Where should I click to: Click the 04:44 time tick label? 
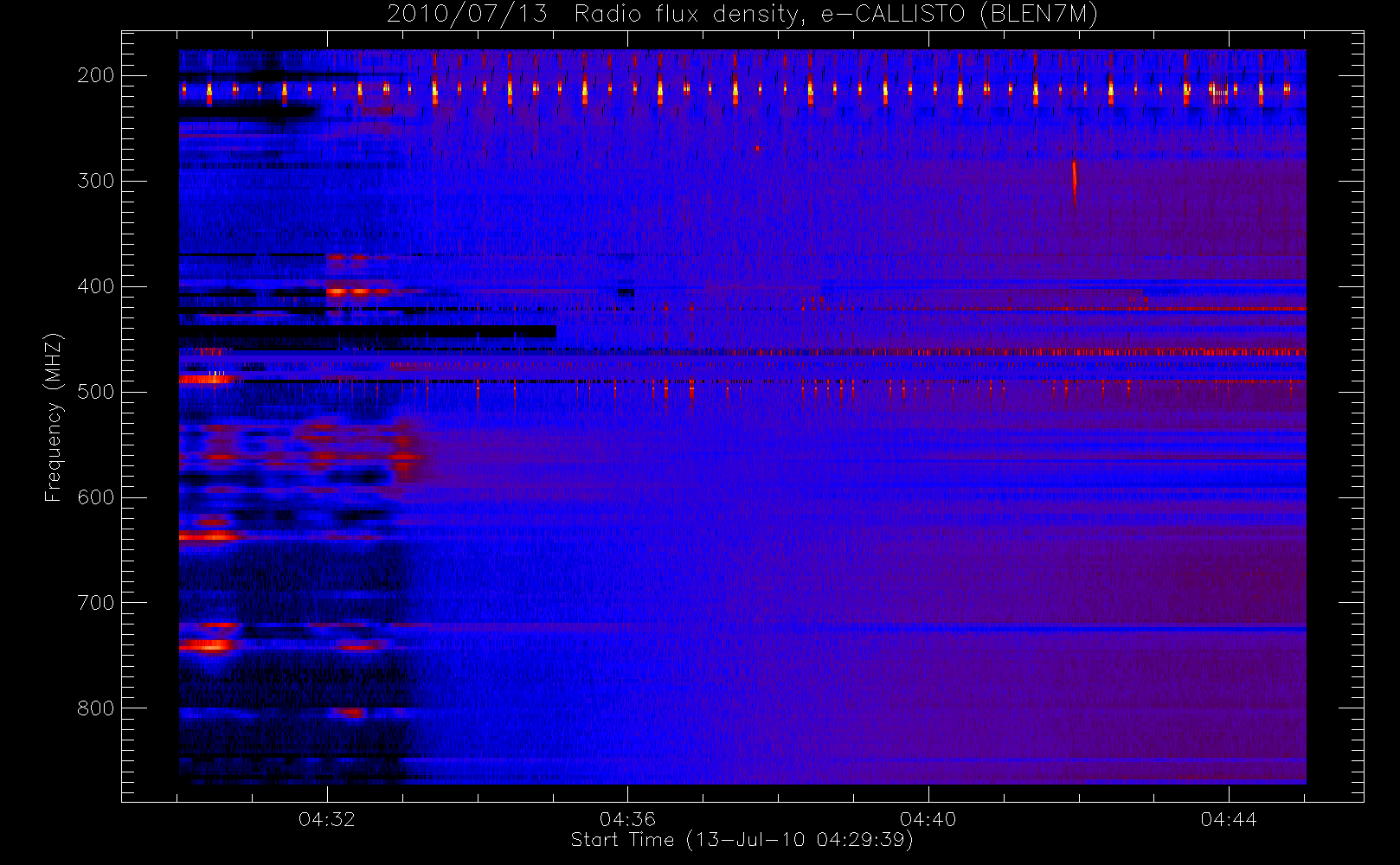coord(1229,819)
